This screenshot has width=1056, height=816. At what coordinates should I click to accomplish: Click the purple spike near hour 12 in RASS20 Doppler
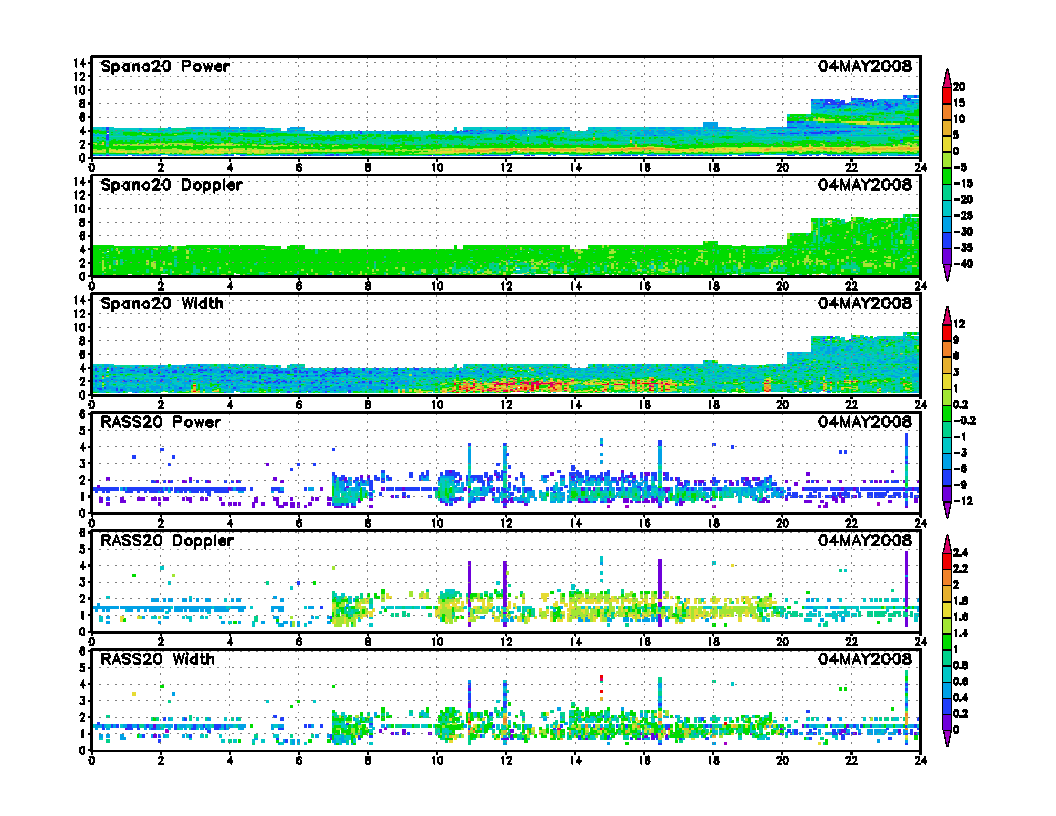click(504, 594)
